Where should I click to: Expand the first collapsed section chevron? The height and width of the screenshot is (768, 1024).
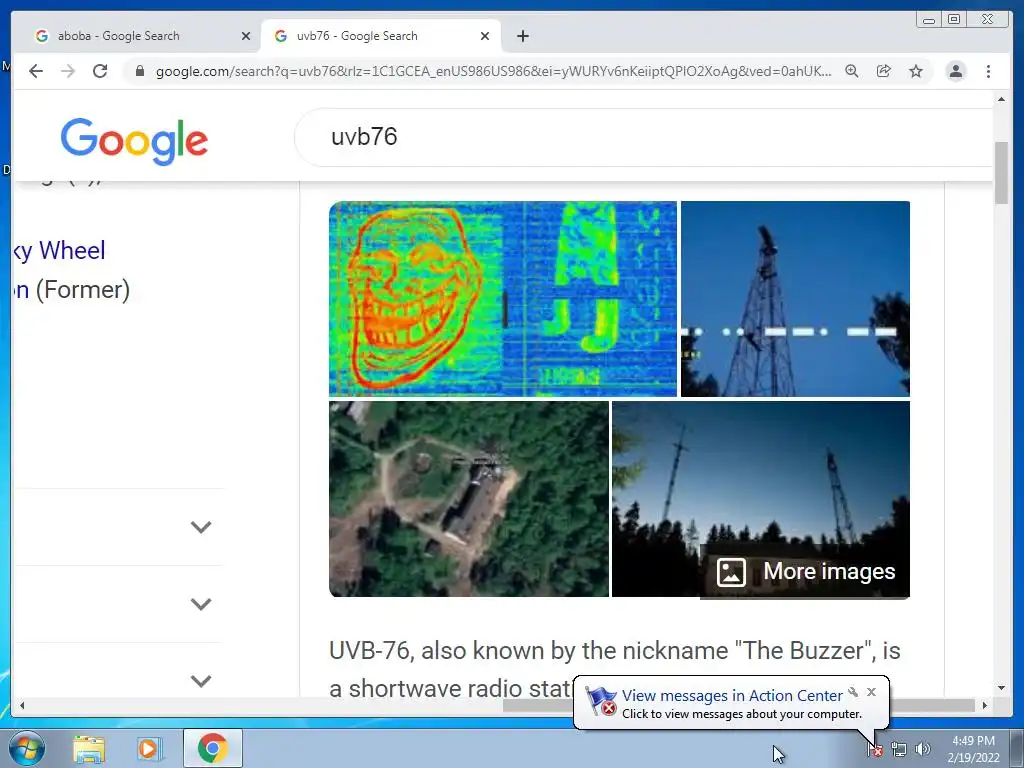[x=201, y=526]
